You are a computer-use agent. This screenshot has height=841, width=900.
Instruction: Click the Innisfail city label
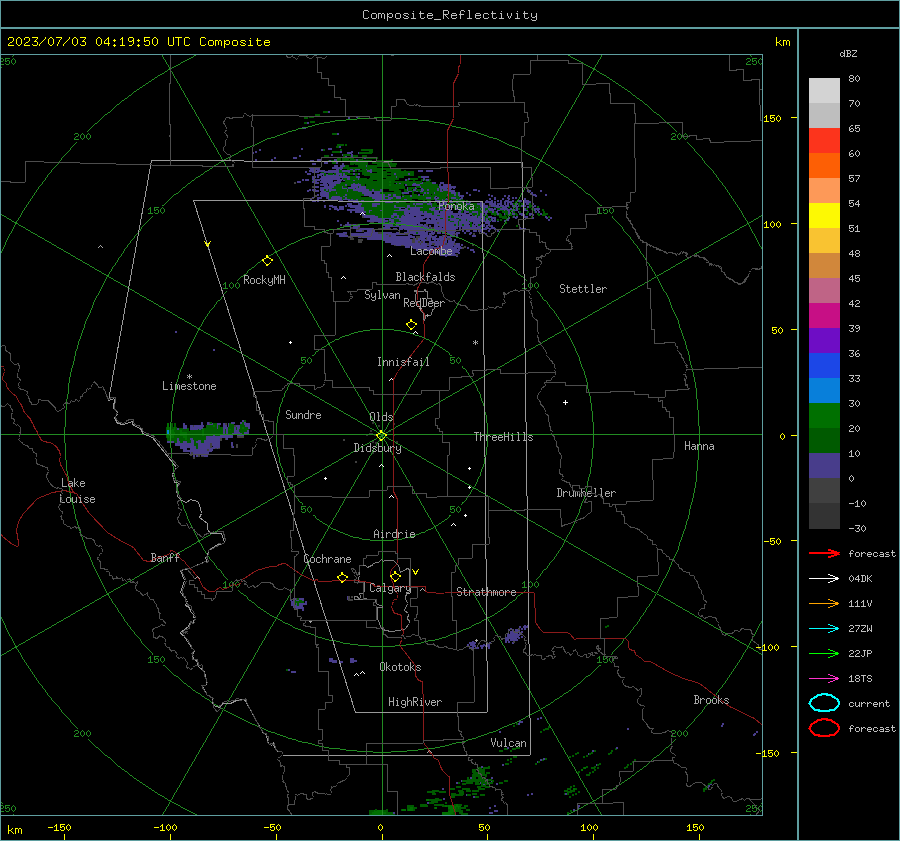(403, 362)
